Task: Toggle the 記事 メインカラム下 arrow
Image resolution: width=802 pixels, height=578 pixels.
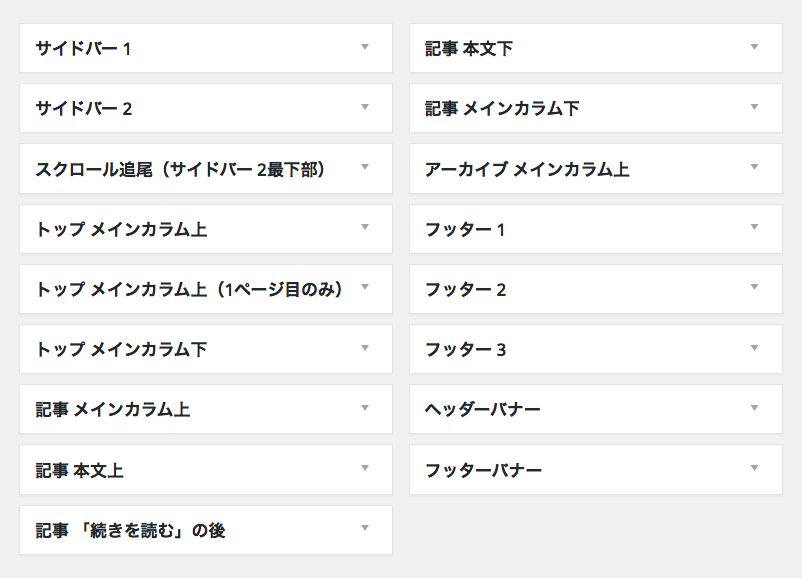Action: pos(755,107)
